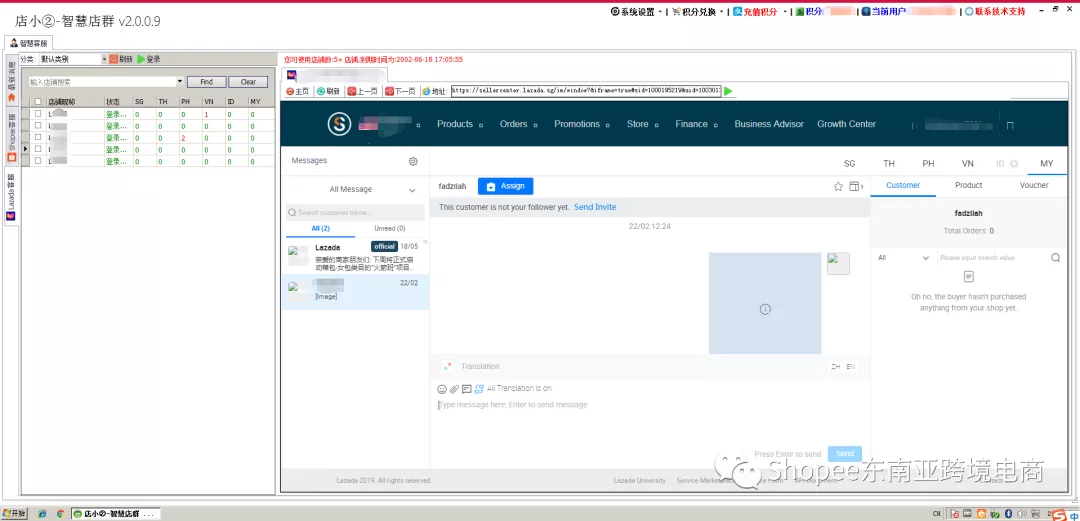Click the 充值积分 recharge icon
The height and width of the screenshot is (521, 1080).
point(737,12)
